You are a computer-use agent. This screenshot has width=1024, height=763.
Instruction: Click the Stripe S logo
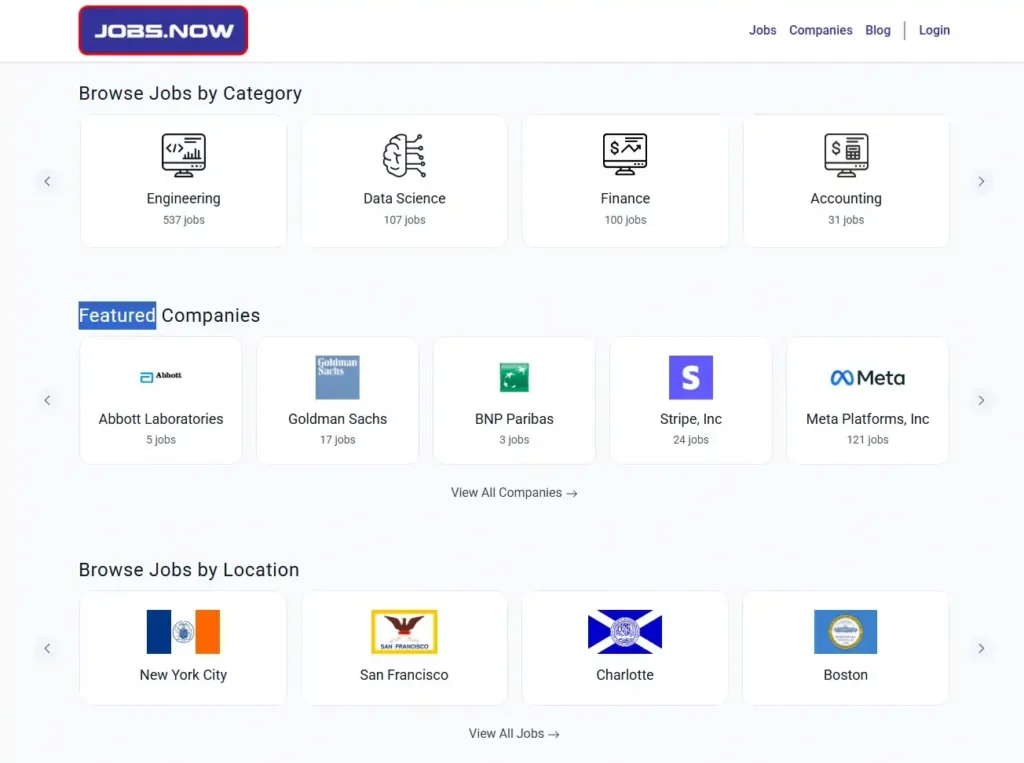(691, 378)
